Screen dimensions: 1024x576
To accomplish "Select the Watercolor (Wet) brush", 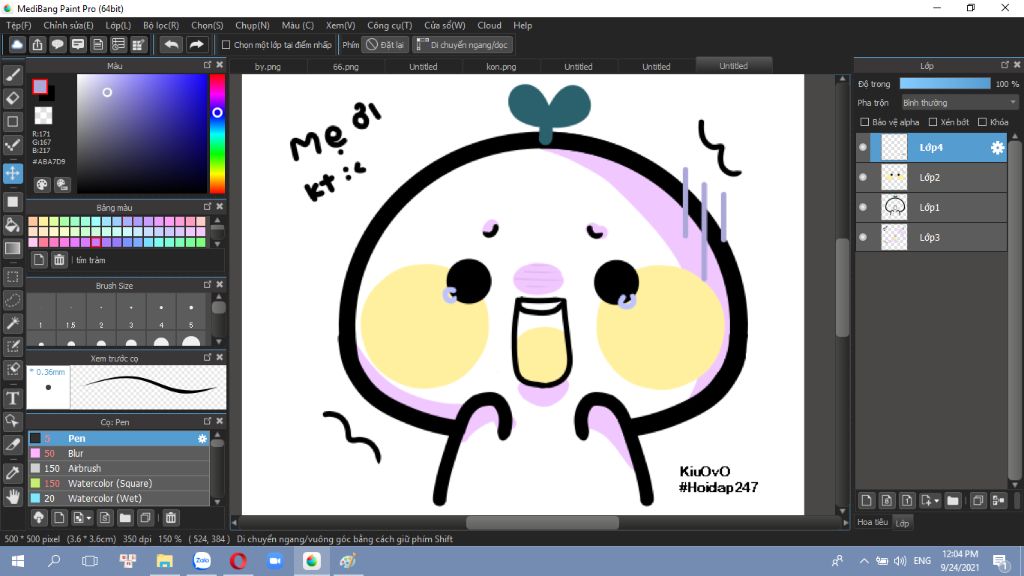I will 118,499.
